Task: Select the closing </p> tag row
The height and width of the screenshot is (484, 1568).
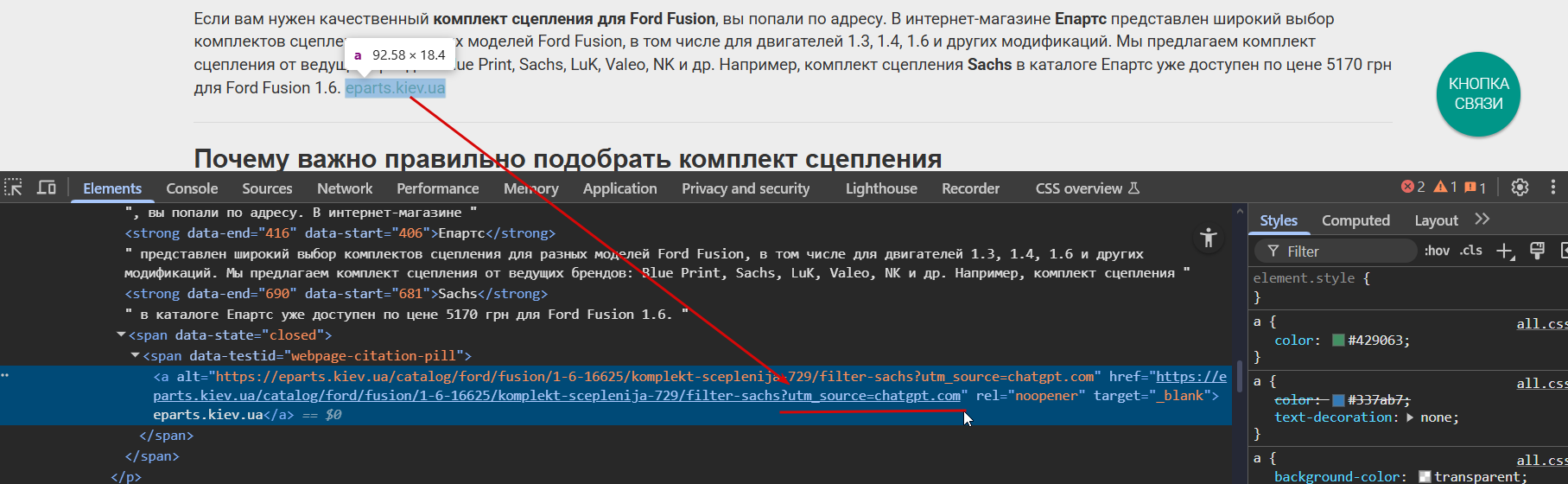Action: 126,477
